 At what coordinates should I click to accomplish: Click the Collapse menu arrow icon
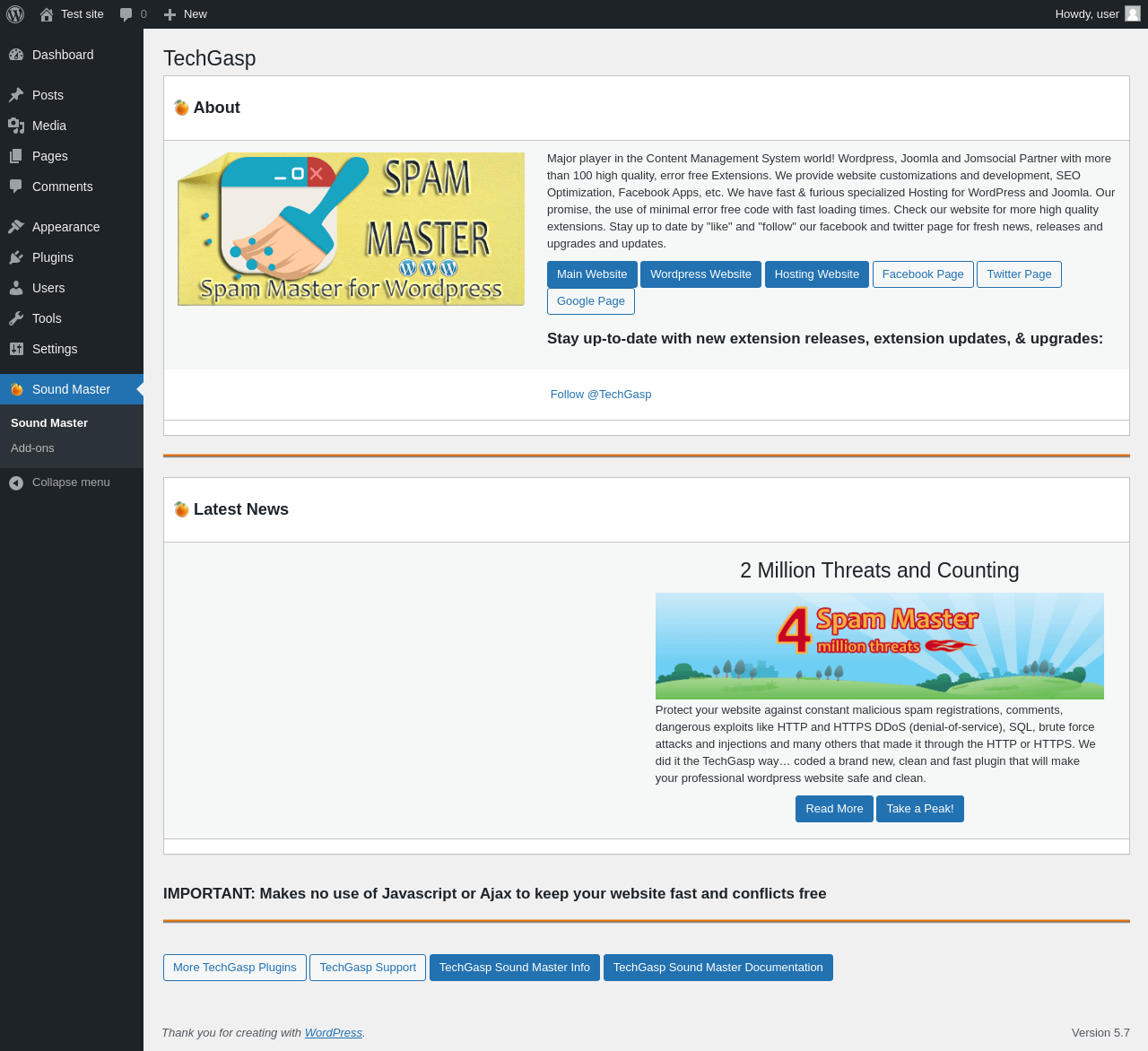point(16,482)
